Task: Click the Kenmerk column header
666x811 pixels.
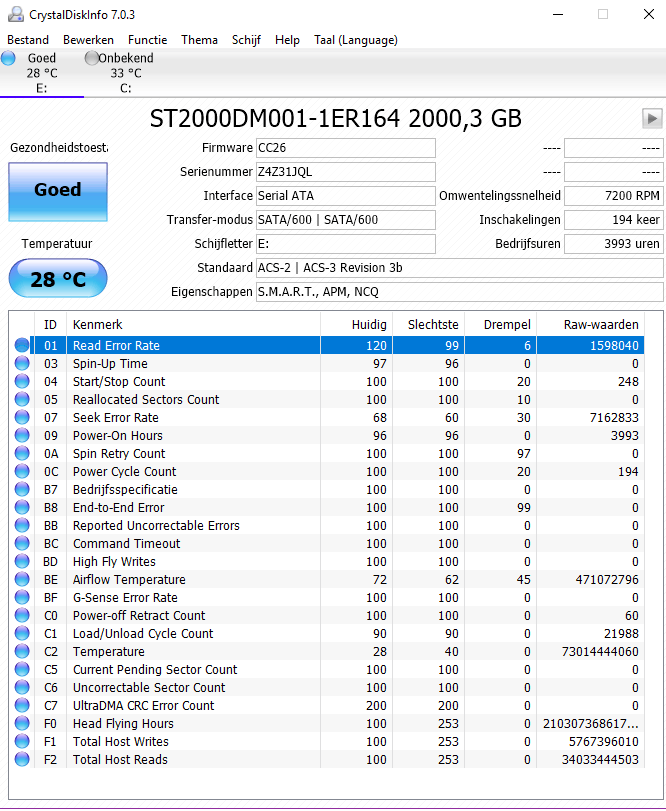Action: click(x=193, y=324)
